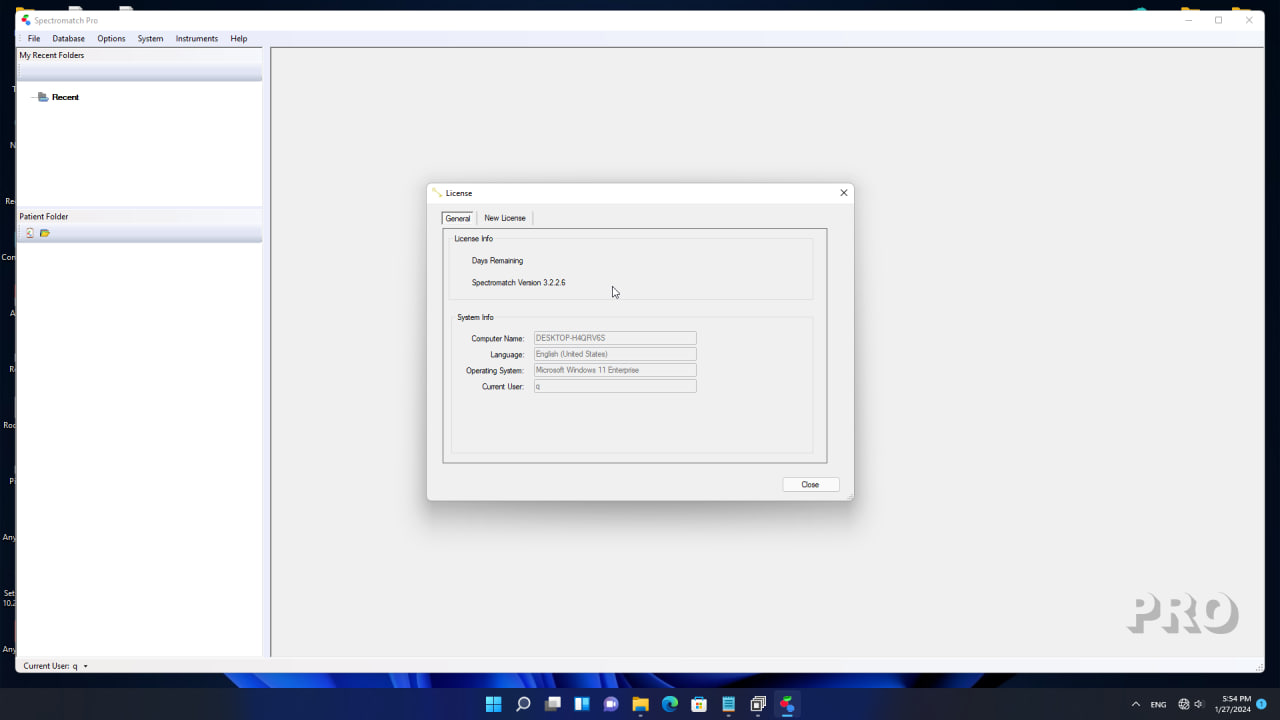The width and height of the screenshot is (1280, 720).
Task: Click the Language field
Action: click(x=615, y=354)
